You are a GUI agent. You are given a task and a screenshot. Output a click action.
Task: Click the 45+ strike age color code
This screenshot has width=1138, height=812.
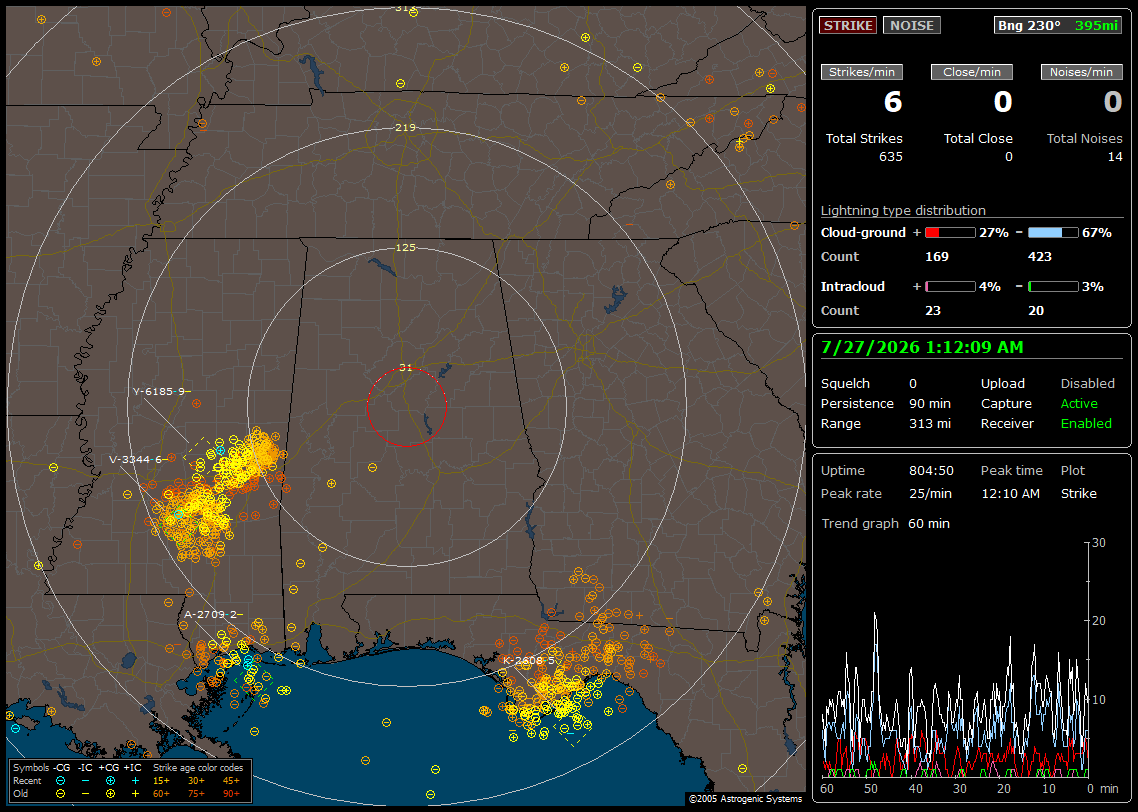(x=231, y=781)
